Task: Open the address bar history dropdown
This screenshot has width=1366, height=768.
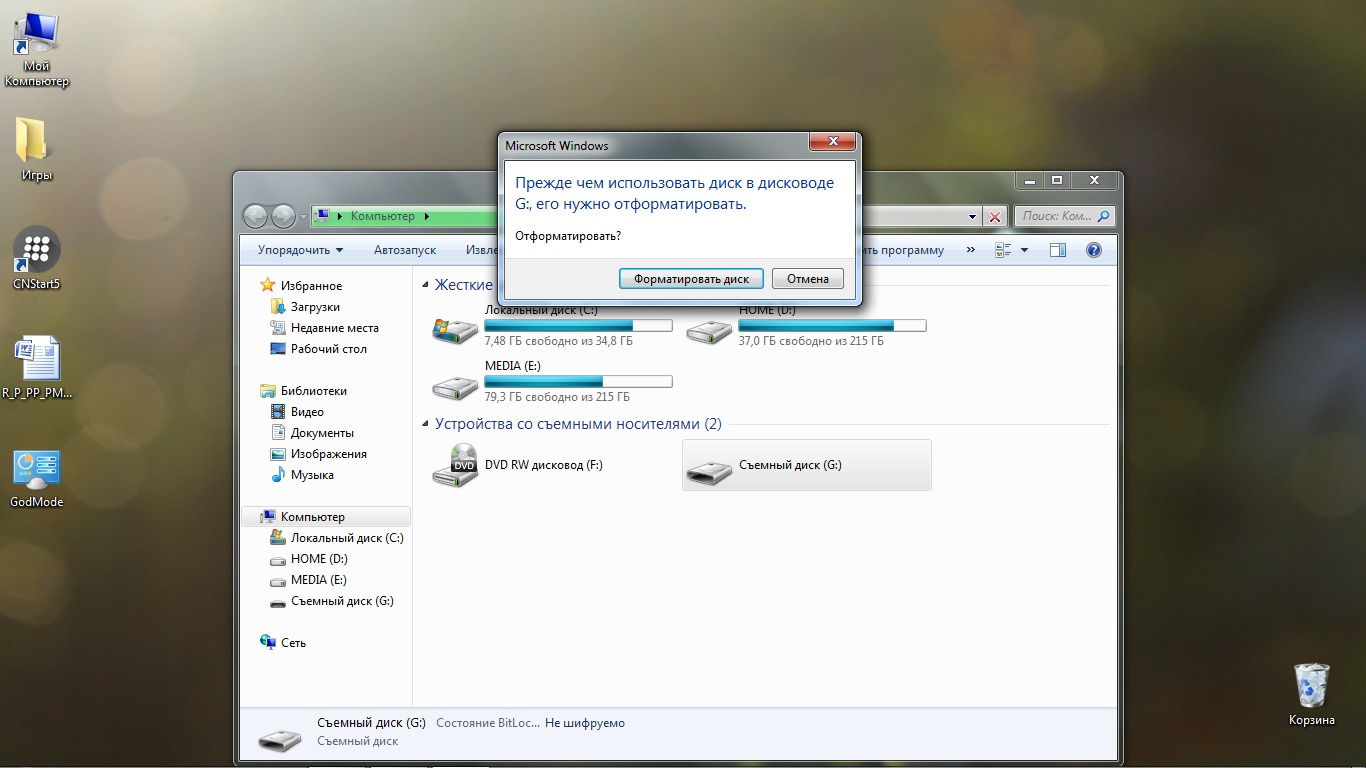Action: tap(973, 217)
